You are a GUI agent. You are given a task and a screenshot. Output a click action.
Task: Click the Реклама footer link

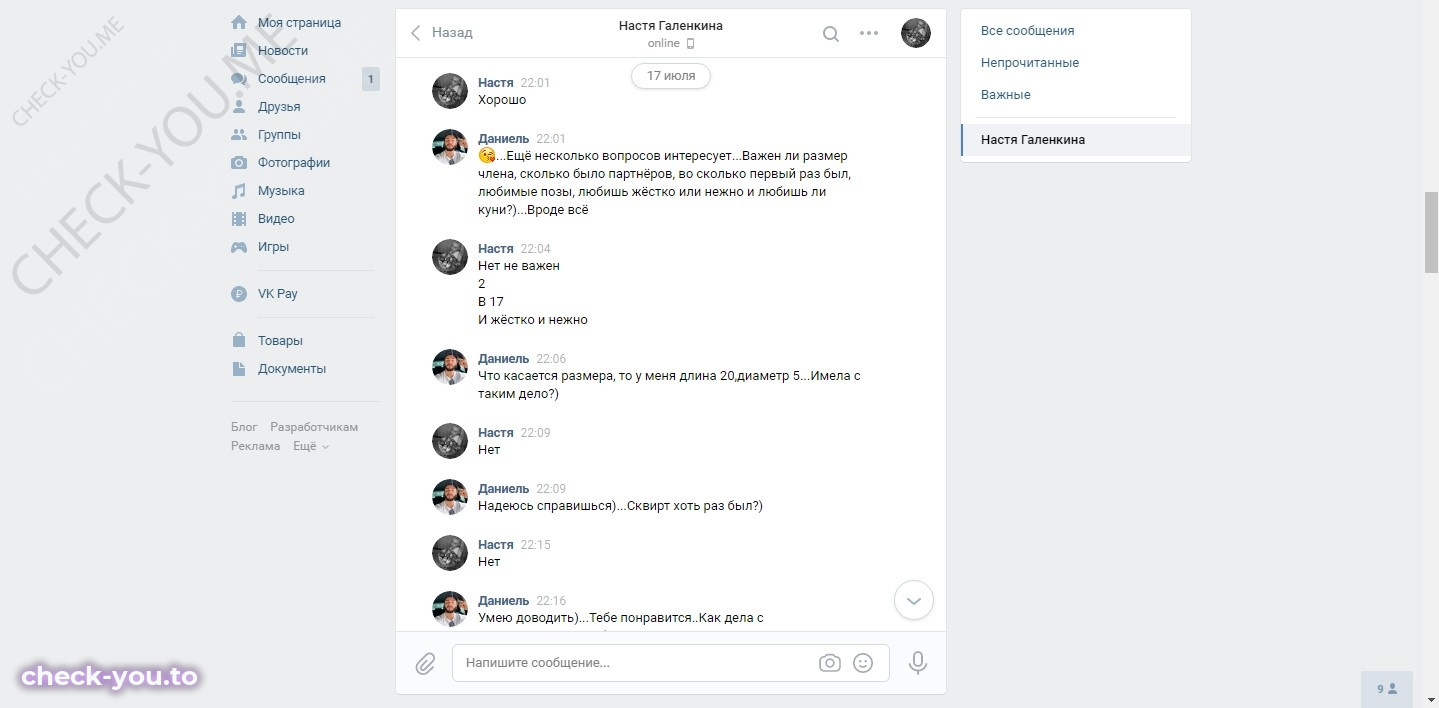(x=256, y=446)
